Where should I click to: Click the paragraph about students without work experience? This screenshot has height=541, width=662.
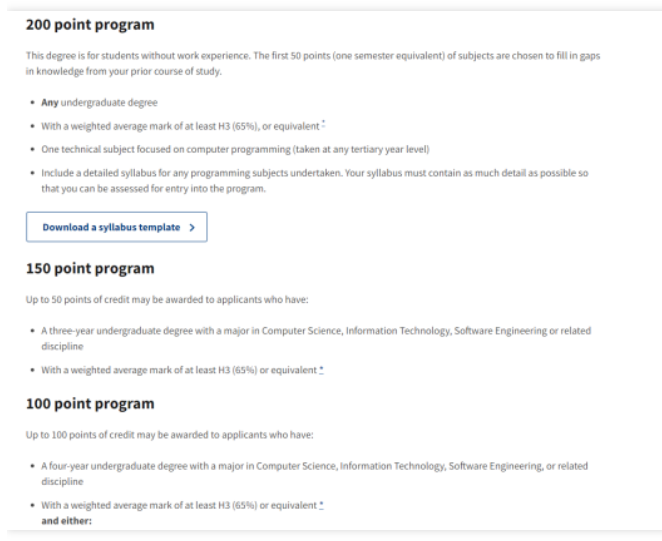click(313, 63)
